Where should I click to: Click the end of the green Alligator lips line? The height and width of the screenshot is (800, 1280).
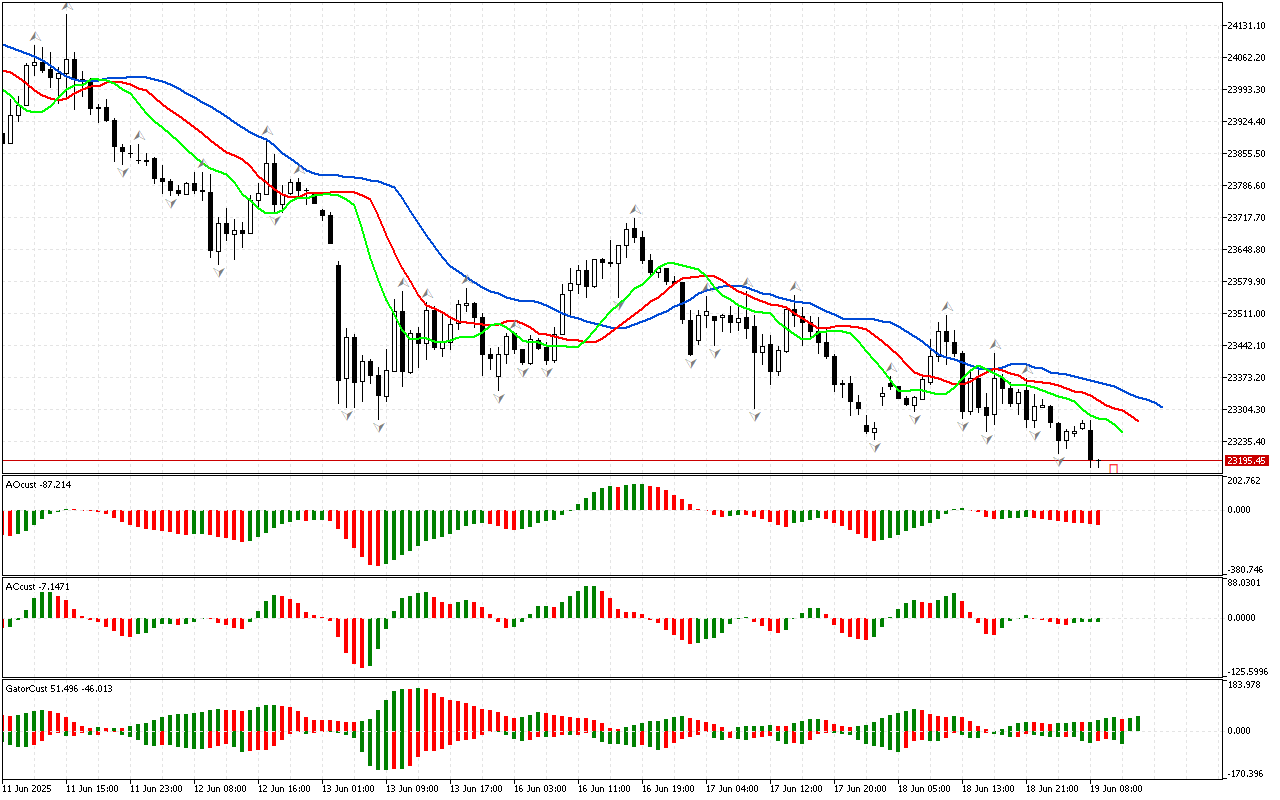pos(1122,432)
